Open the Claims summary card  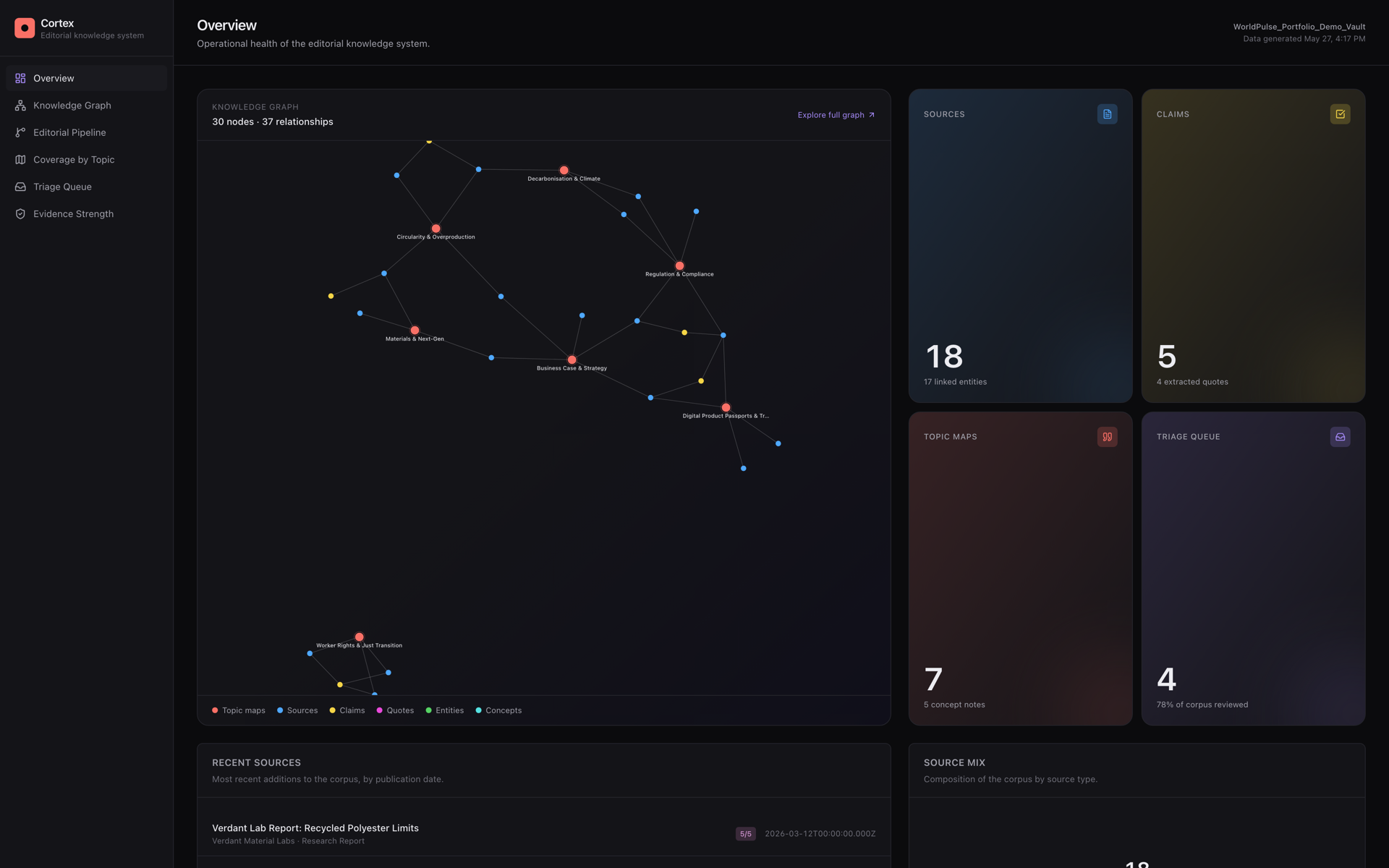click(1253, 246)
